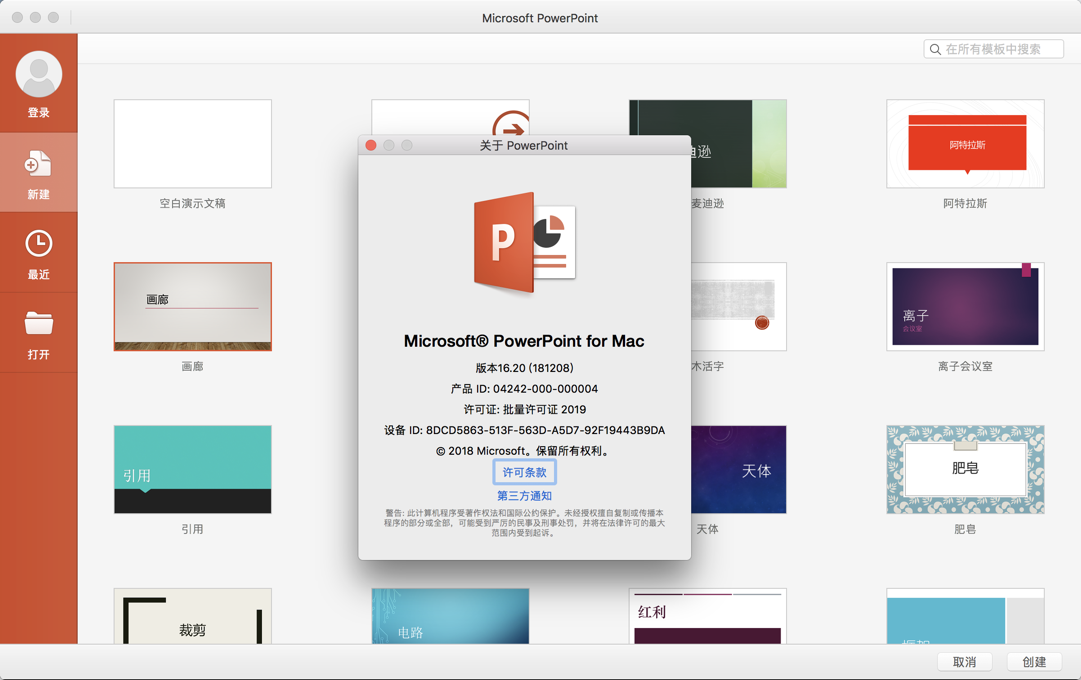Viewport: 1081px width, 680px height.
Task: Click the 版本16.20 (181208) version text
Action: [x=525, y=368]
